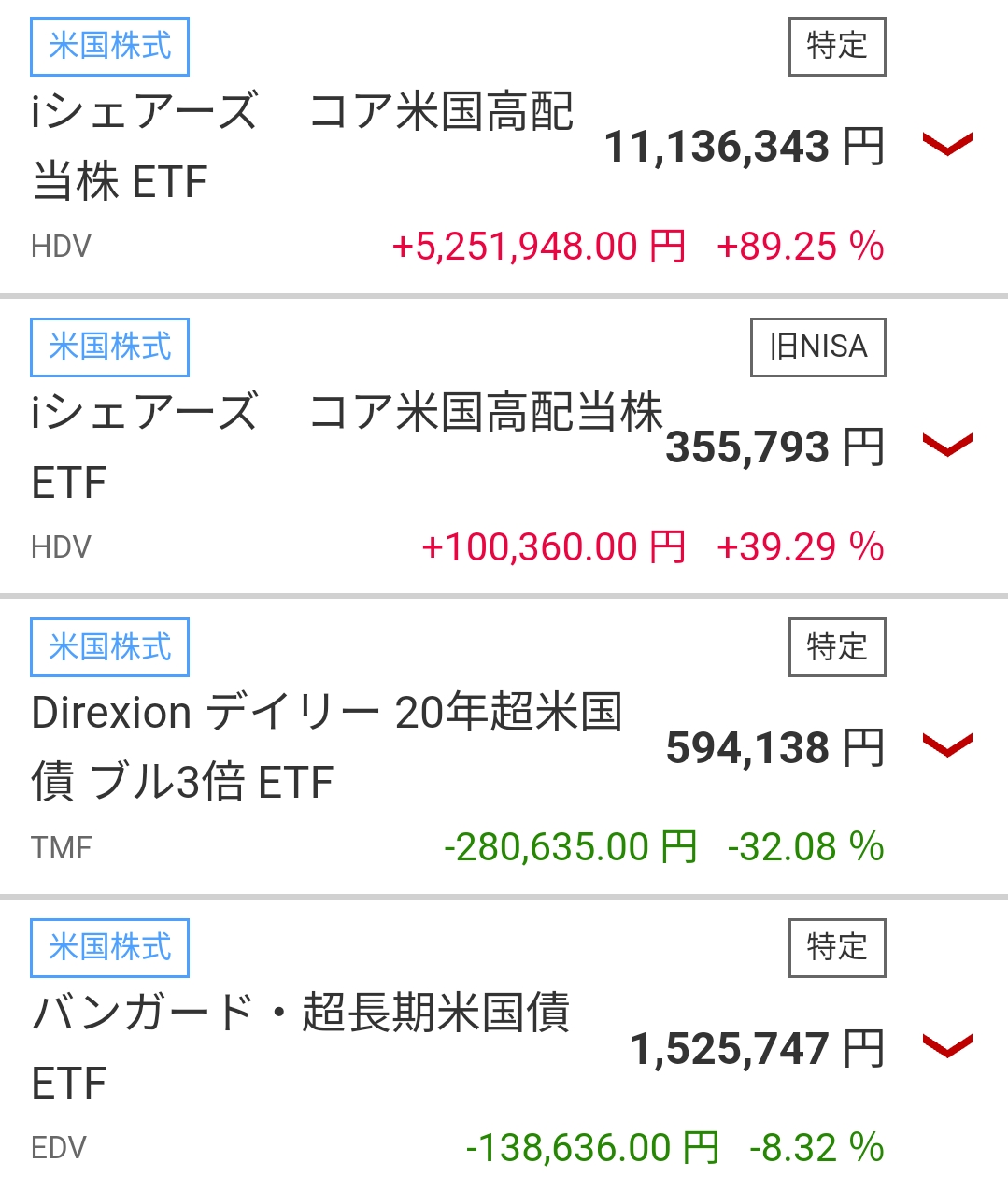Click the -280,635.00 円 loss figure
1008x1191 pixels.
tap(571, 847)
